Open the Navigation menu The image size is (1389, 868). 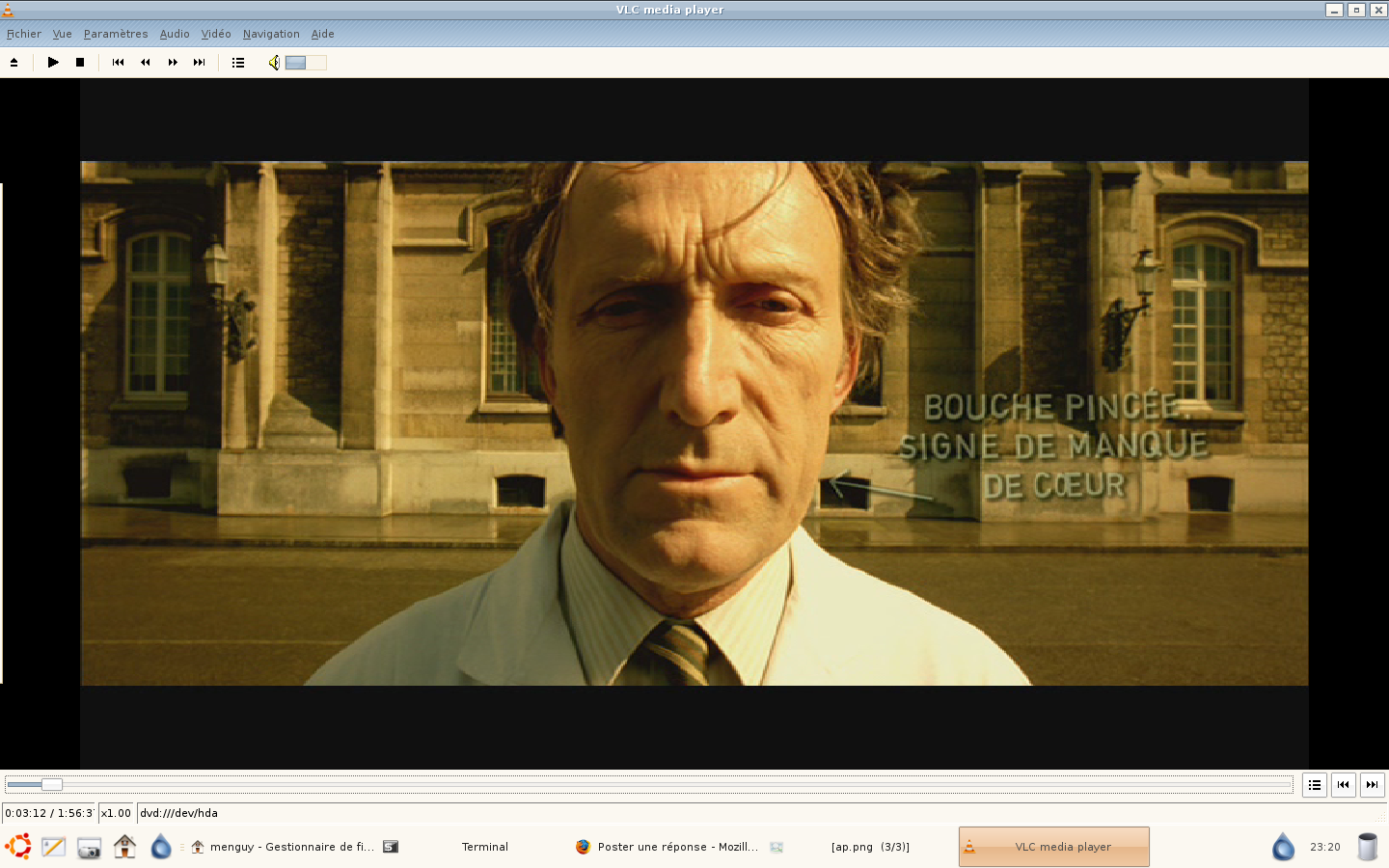(271, 34)
